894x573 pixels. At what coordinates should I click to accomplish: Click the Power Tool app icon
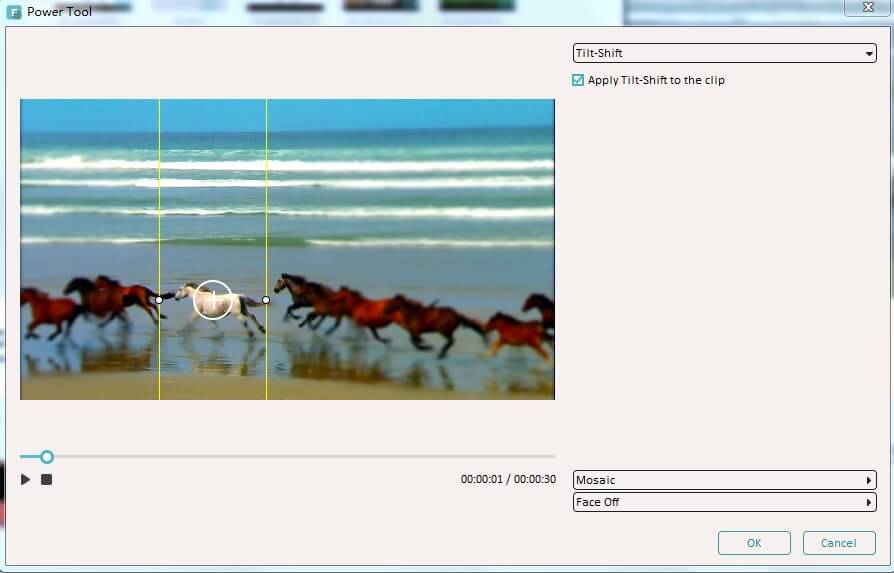pos(14,11)
